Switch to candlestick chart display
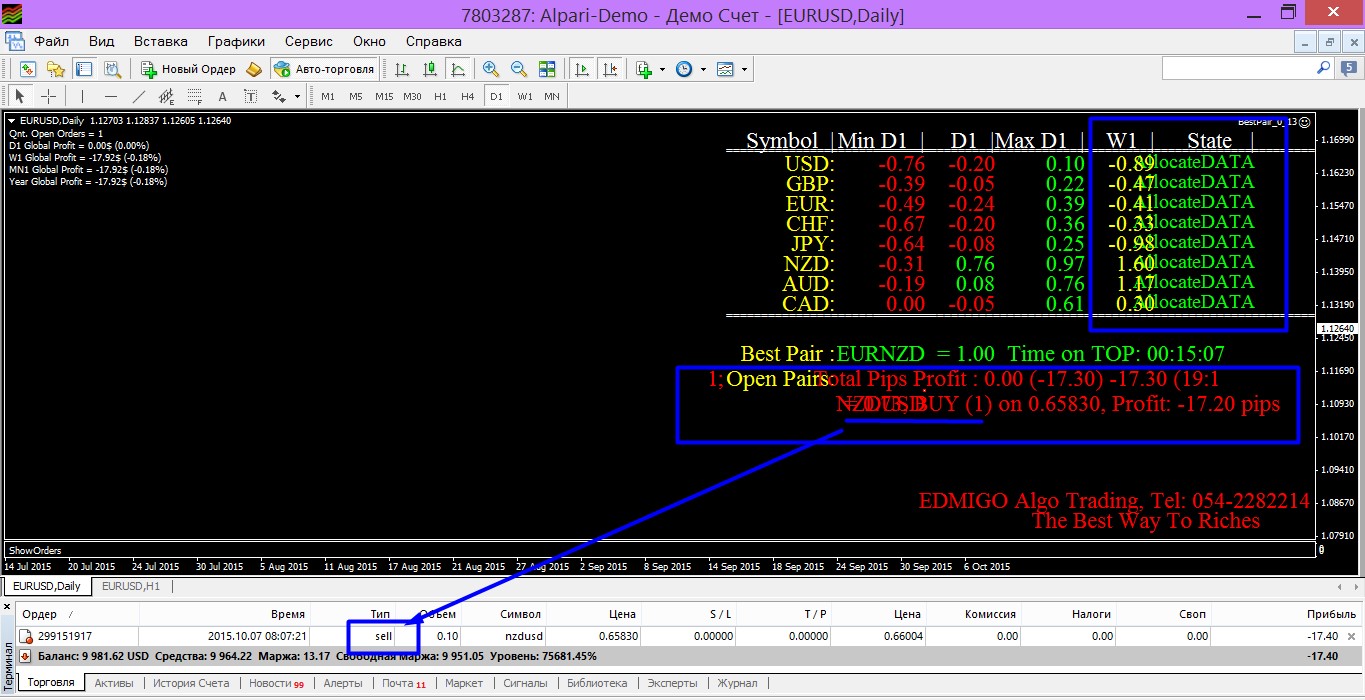Screen dimensions: 1365x700 (x=430, y=69)
